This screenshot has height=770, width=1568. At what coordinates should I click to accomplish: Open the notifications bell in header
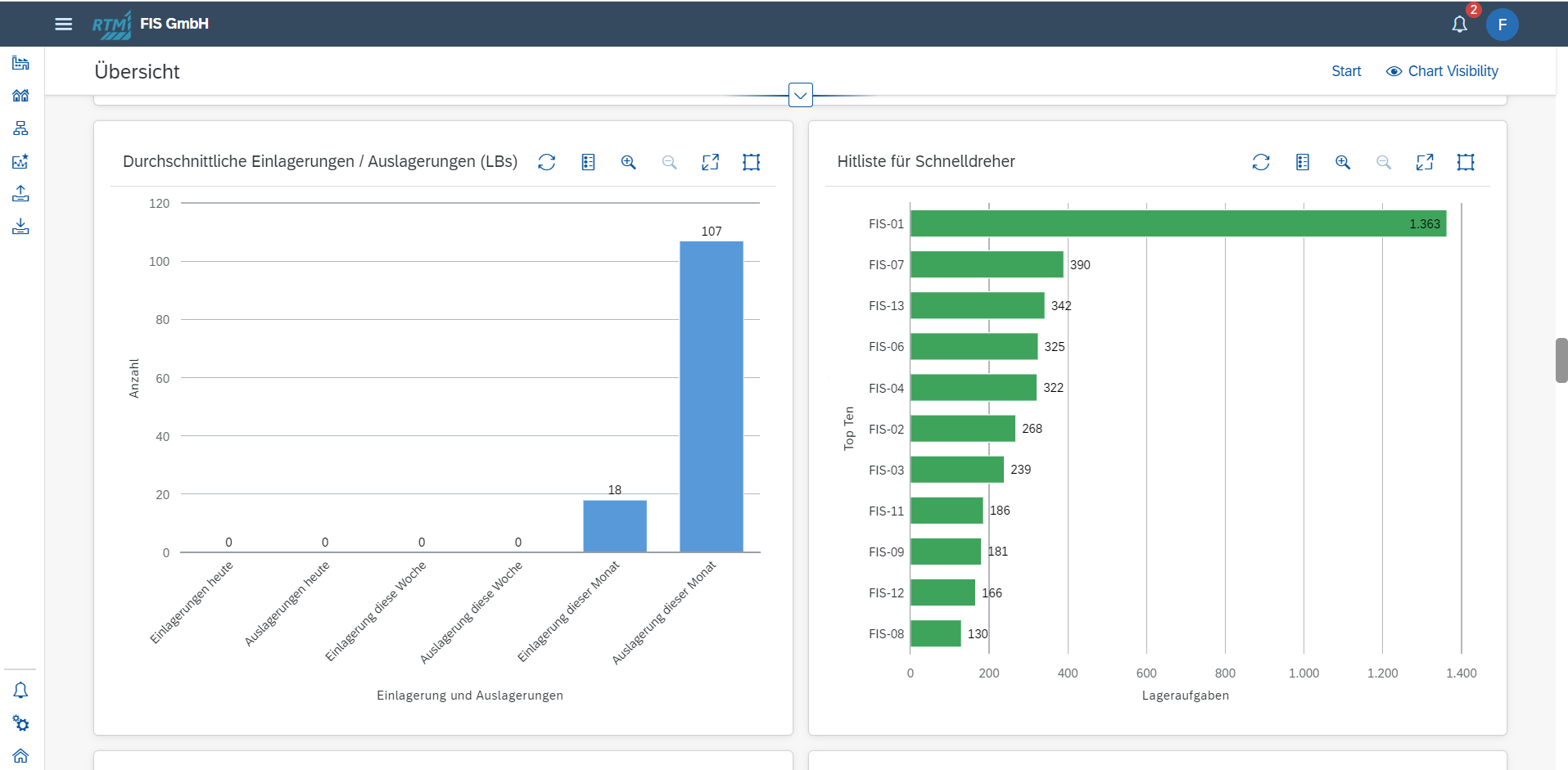click(1459, 25)
